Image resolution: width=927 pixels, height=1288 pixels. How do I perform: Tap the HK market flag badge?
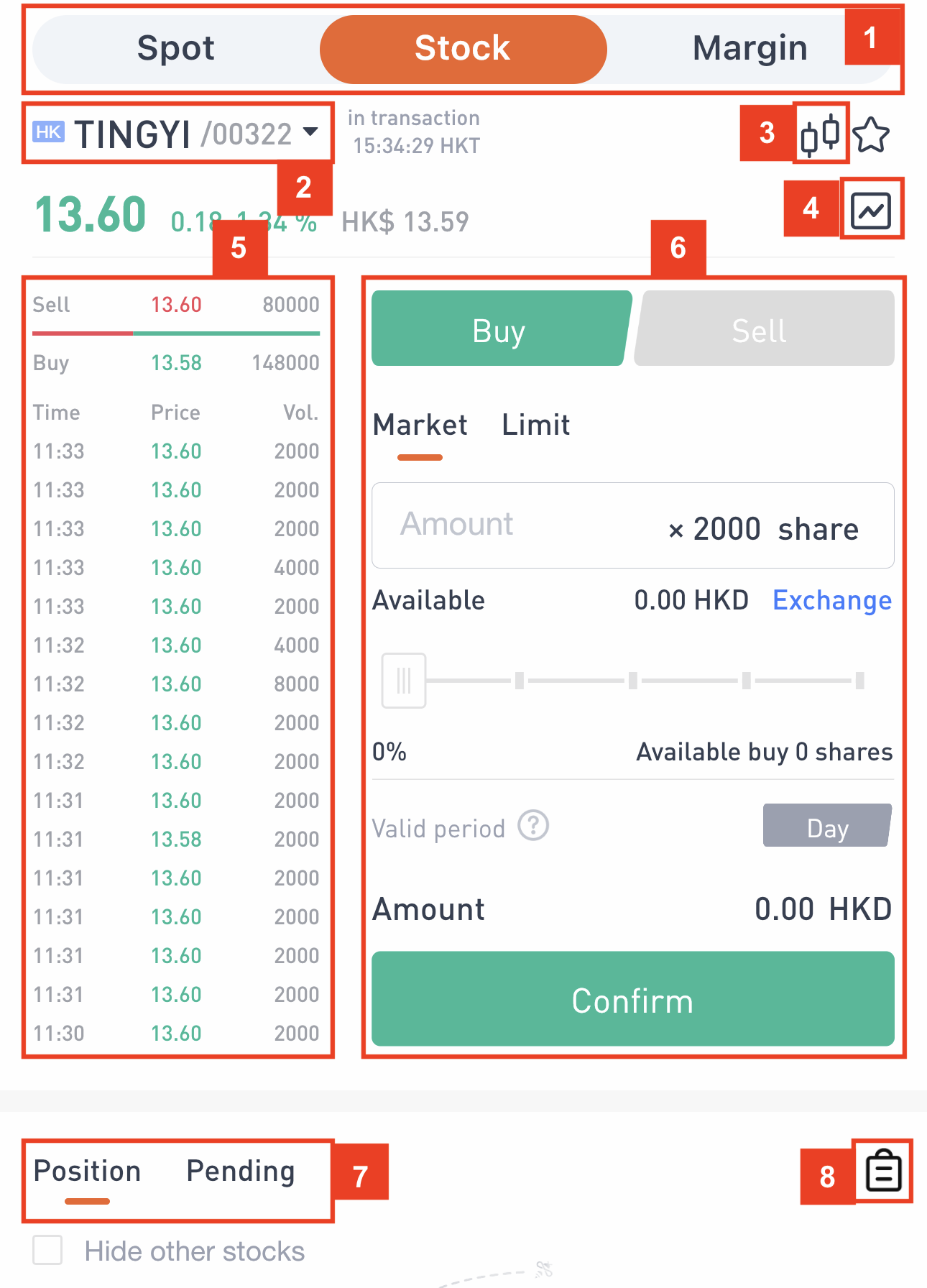[x=49, y=132]
